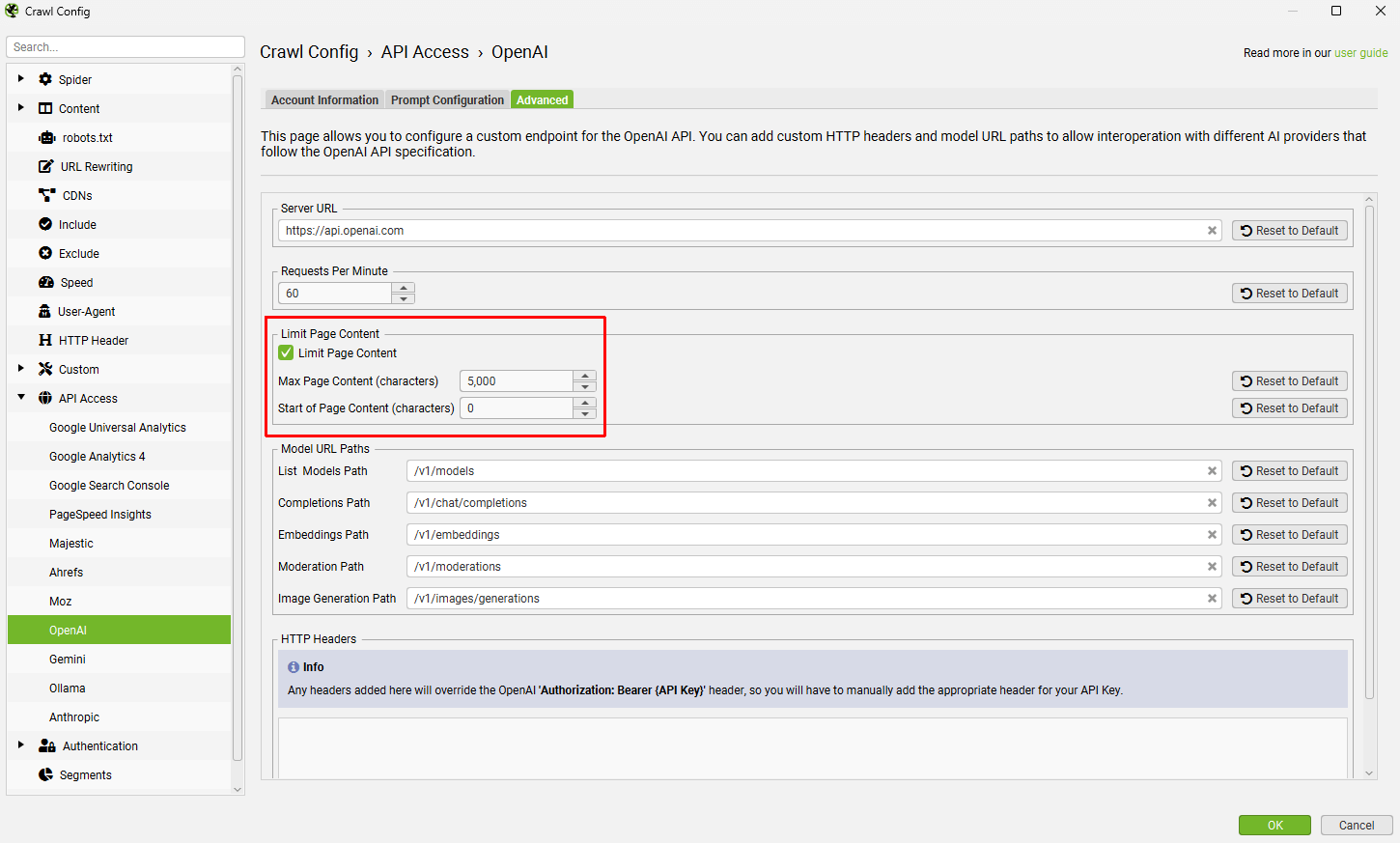Click the HTTP Header H icon
Viewport: 1400px width, 843px height.
pos(45,340)
